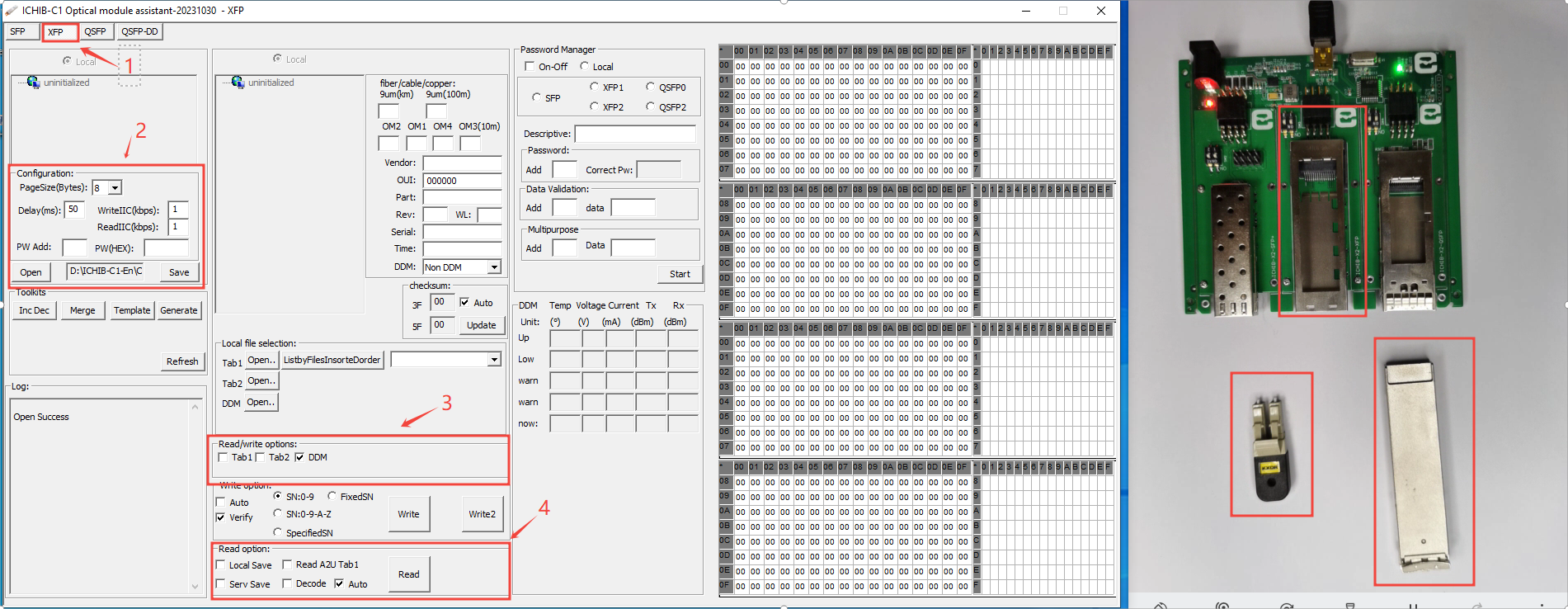Click the Tab1 Open.. button
Viewport: 1568px width, 609px height.
click(261, 361)
